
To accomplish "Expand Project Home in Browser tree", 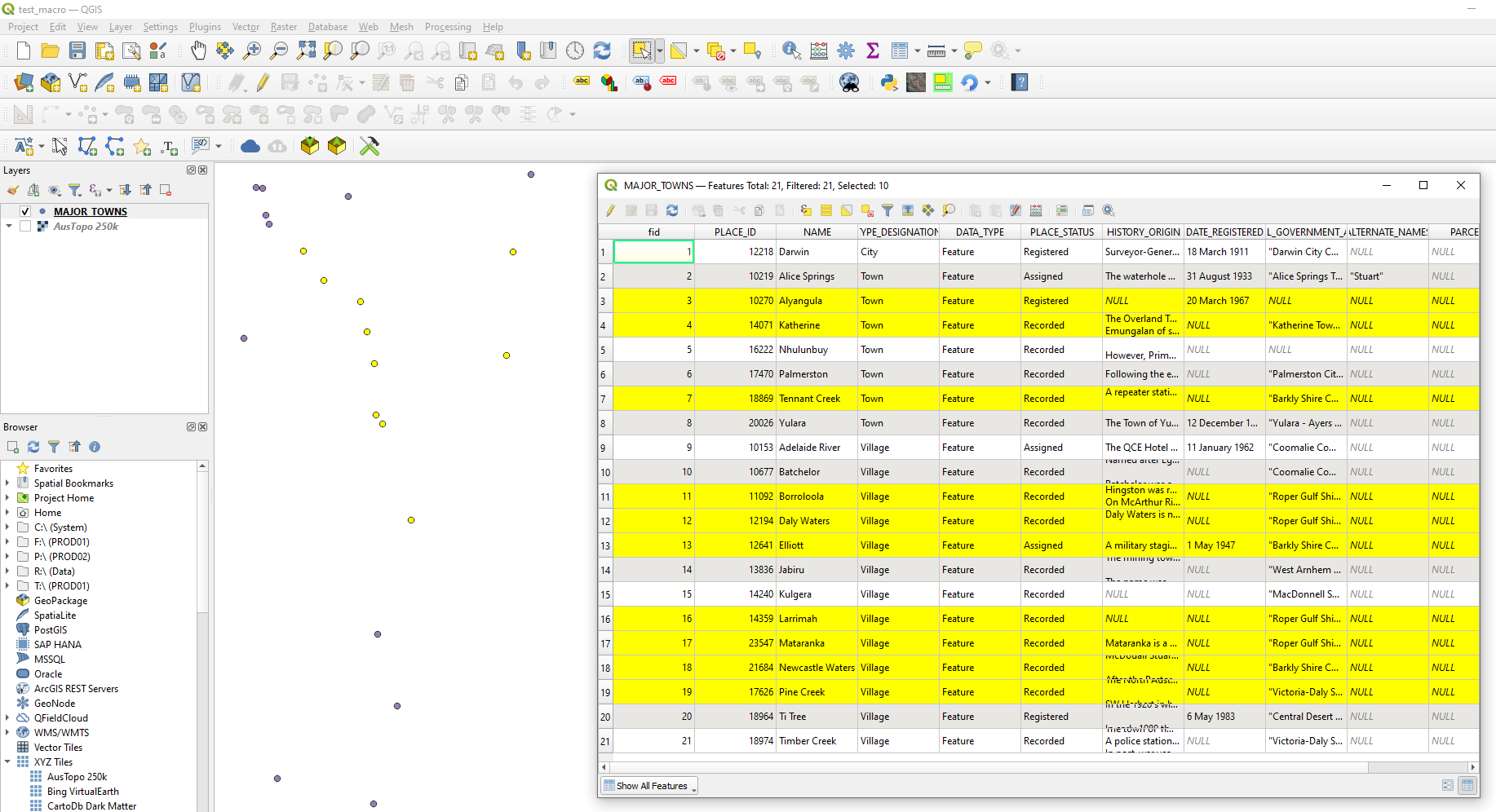I will coord(7,498).
